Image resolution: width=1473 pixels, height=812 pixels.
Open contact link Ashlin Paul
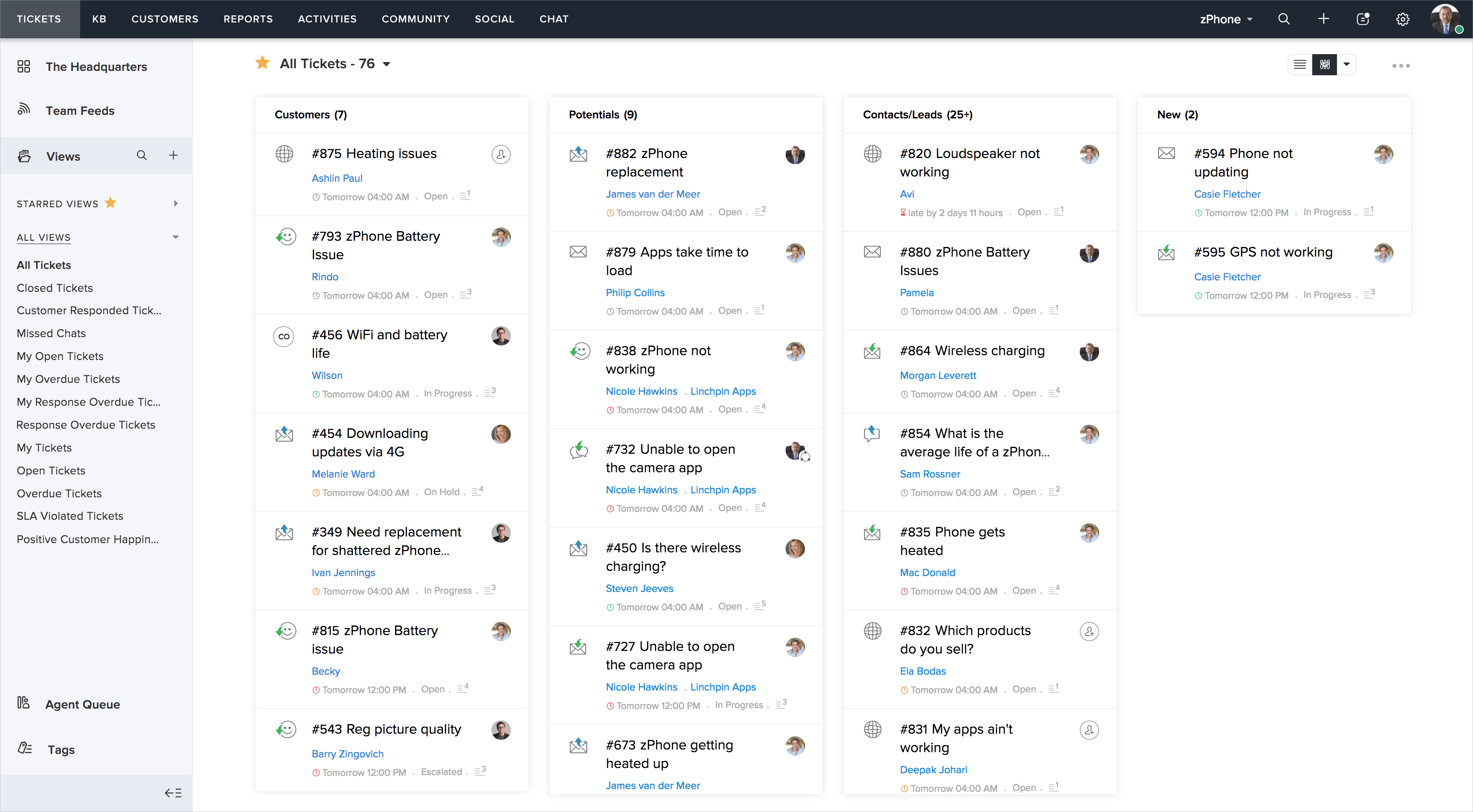tap(337, 178)
